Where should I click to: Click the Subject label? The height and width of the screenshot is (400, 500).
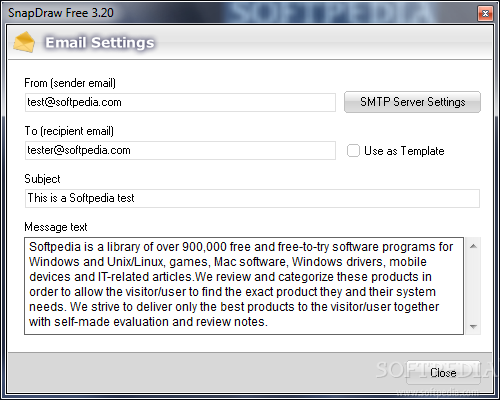click(x=42, y=179)
